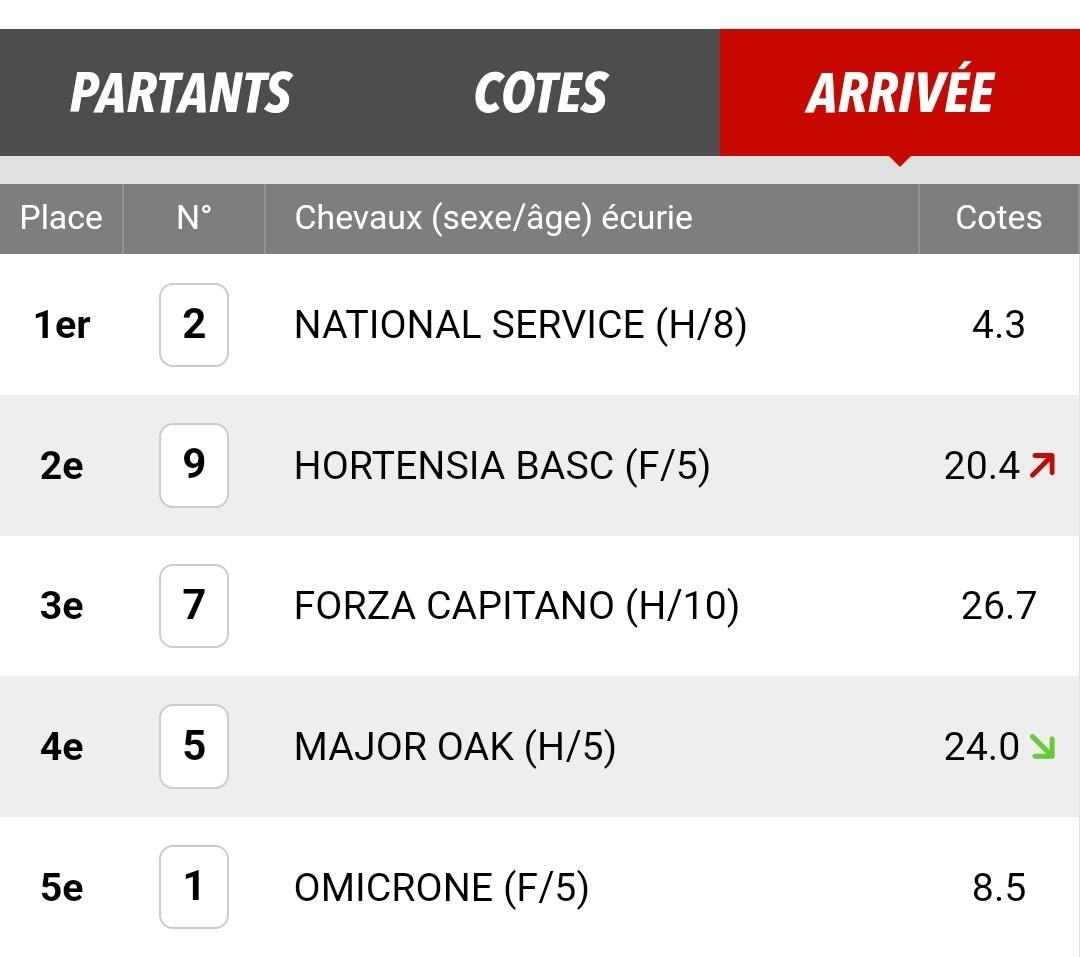Click the number 9 badge for Hortensia Basc
The image size is (1080, 957).
click(x=194, y=465)
